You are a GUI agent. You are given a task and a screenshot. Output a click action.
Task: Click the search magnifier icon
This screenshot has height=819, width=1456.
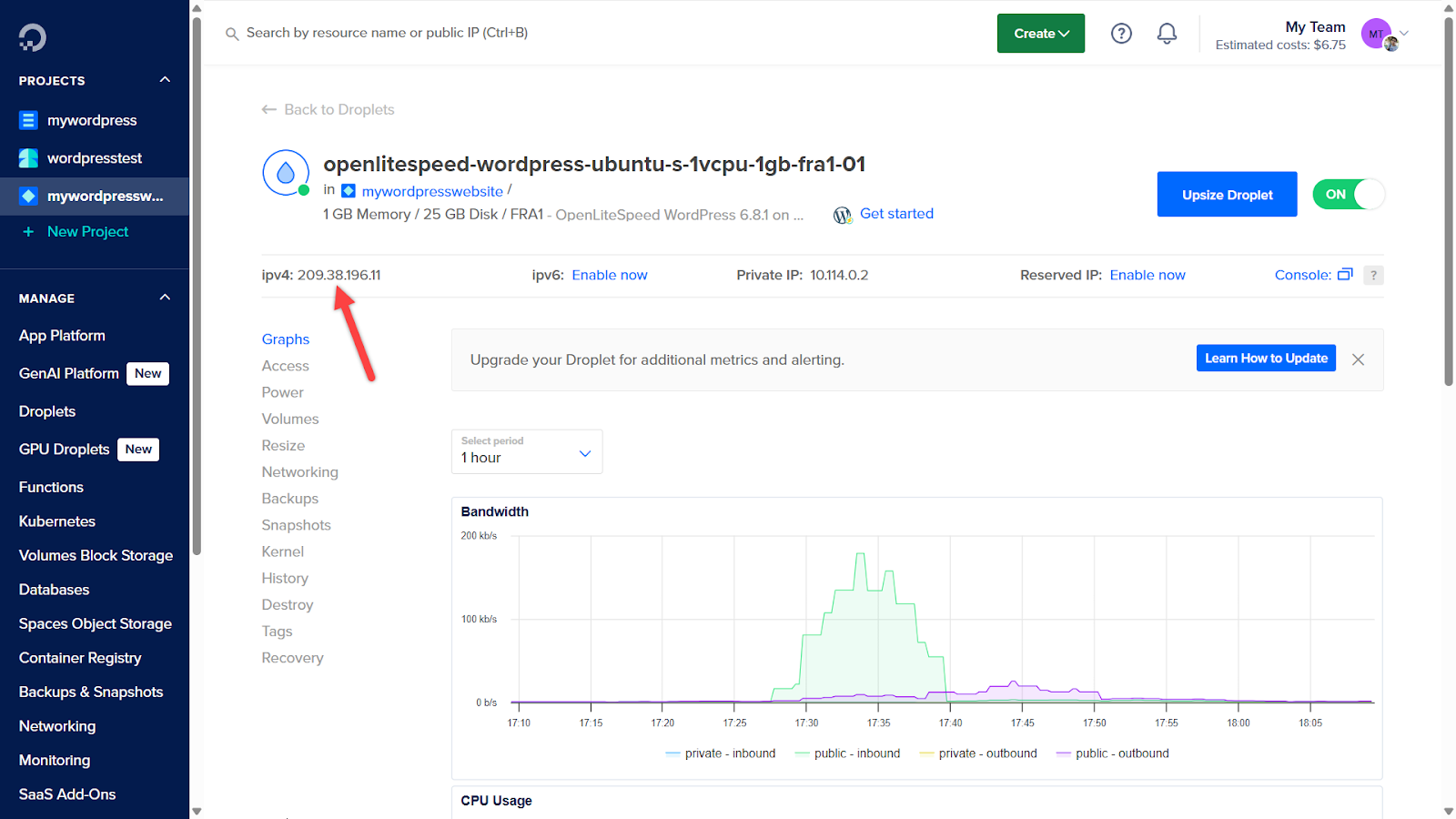coord(232,34)
